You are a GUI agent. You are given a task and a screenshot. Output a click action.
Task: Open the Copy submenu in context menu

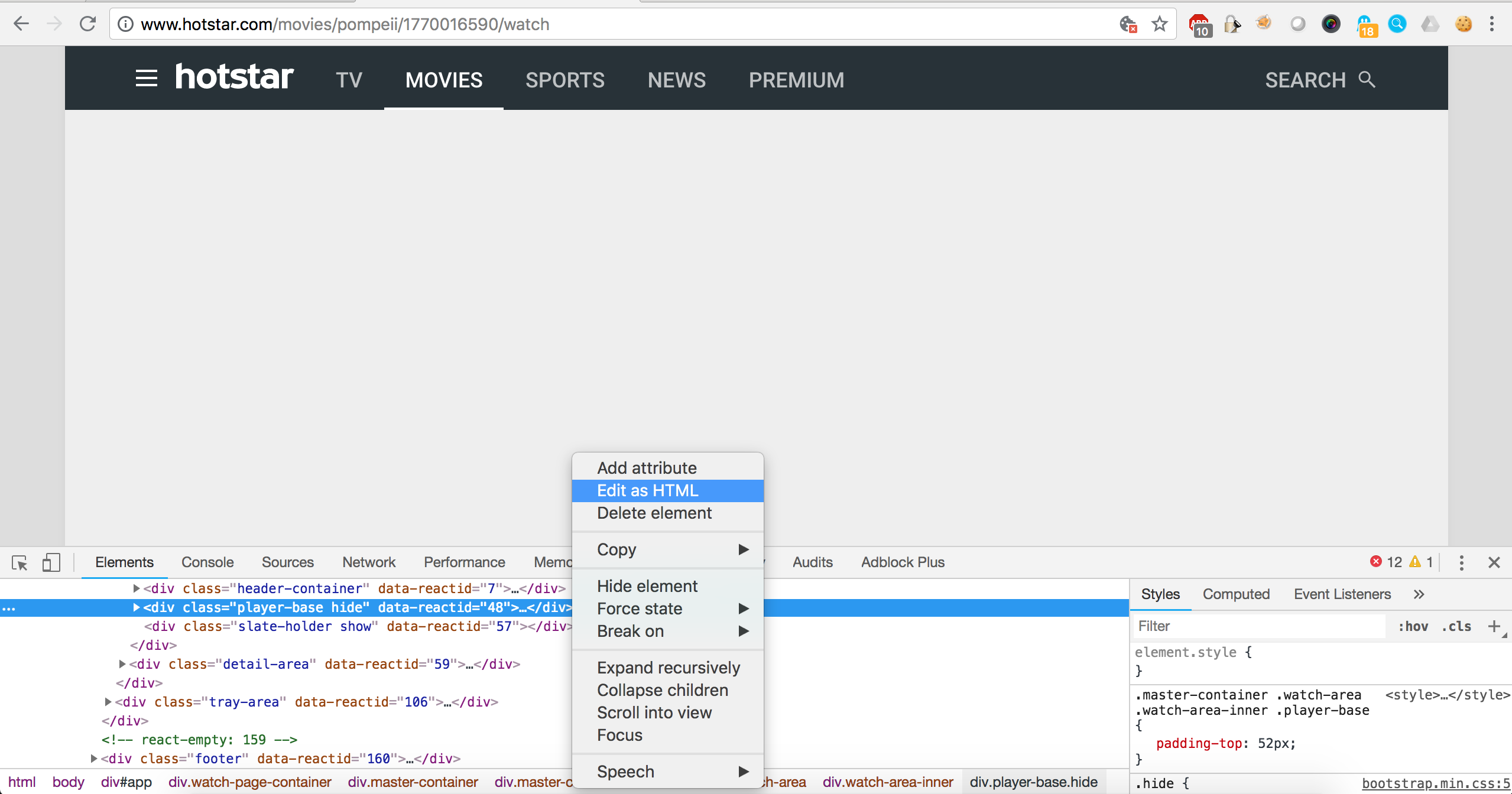668,549
